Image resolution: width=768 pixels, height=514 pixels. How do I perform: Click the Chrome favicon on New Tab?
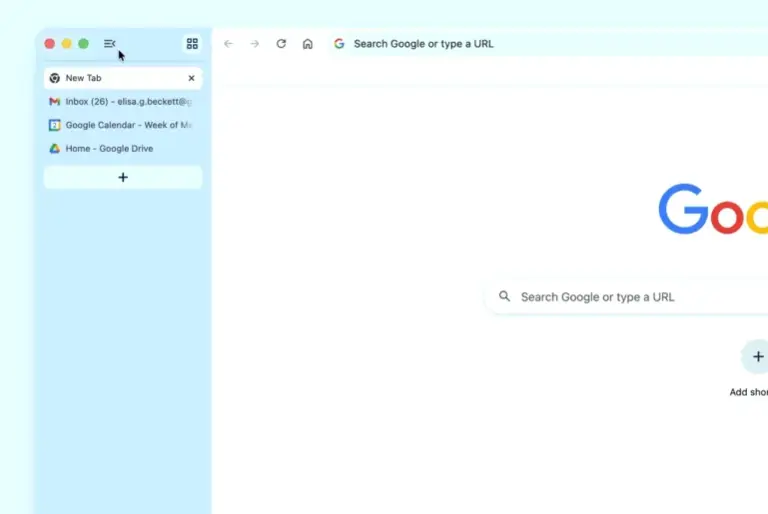click(54, 78)
